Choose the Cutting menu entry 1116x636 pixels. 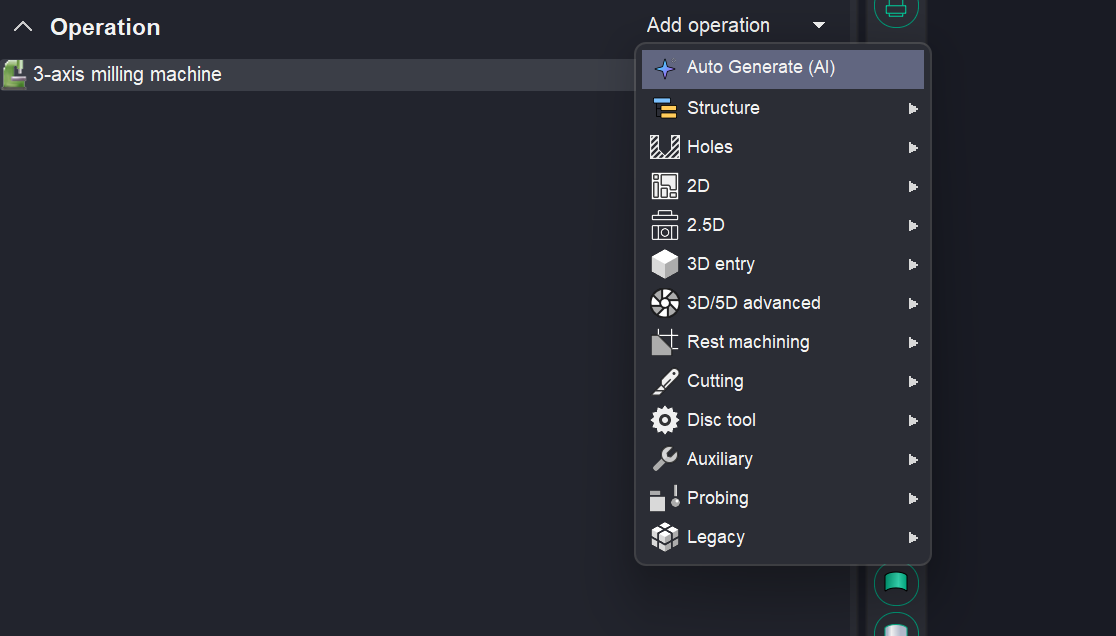click(x=715, y=381)
